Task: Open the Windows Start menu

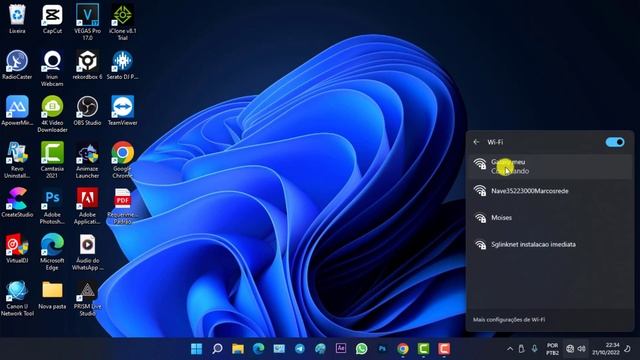Action: [196, 349]
